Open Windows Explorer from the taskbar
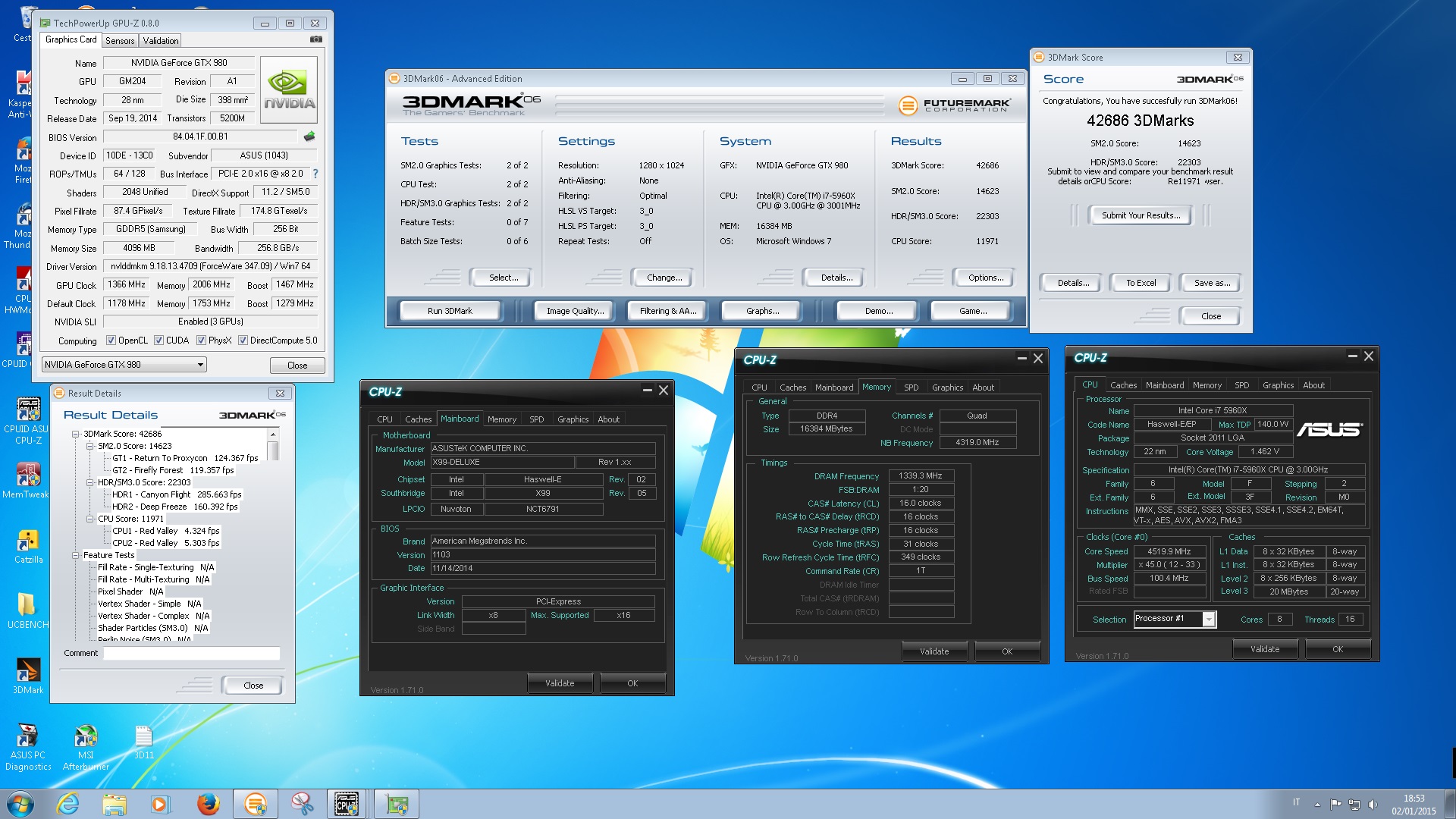This screenshot has height=819, width=1456. 115,804
